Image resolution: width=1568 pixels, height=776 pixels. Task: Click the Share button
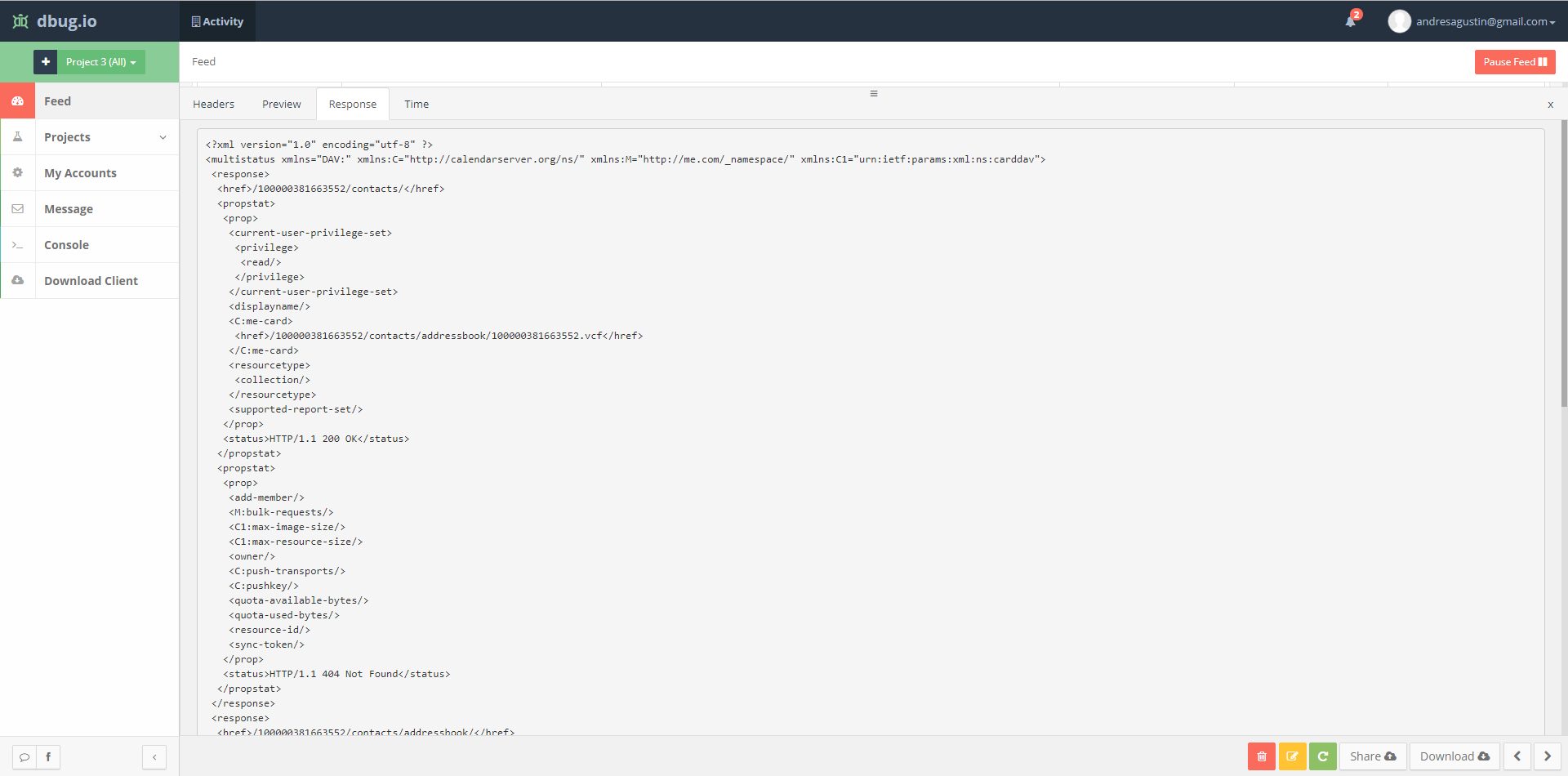click(x=1373, y=756)
